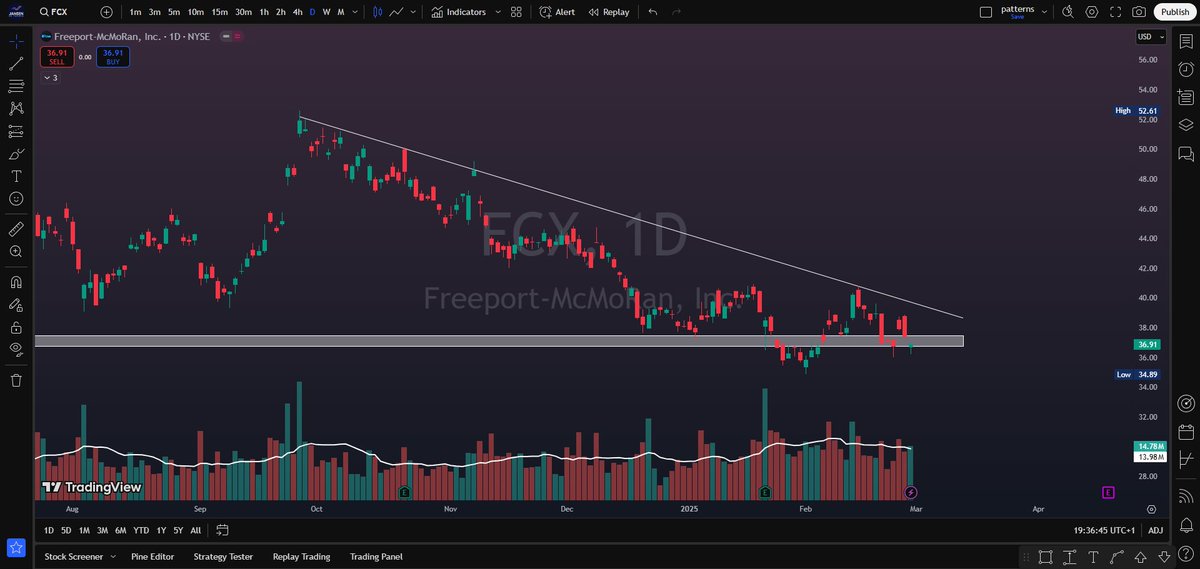Collapse the 3 indicators legend
The height and width of the screenshot is (569, 1200).
tap(50, 77)
